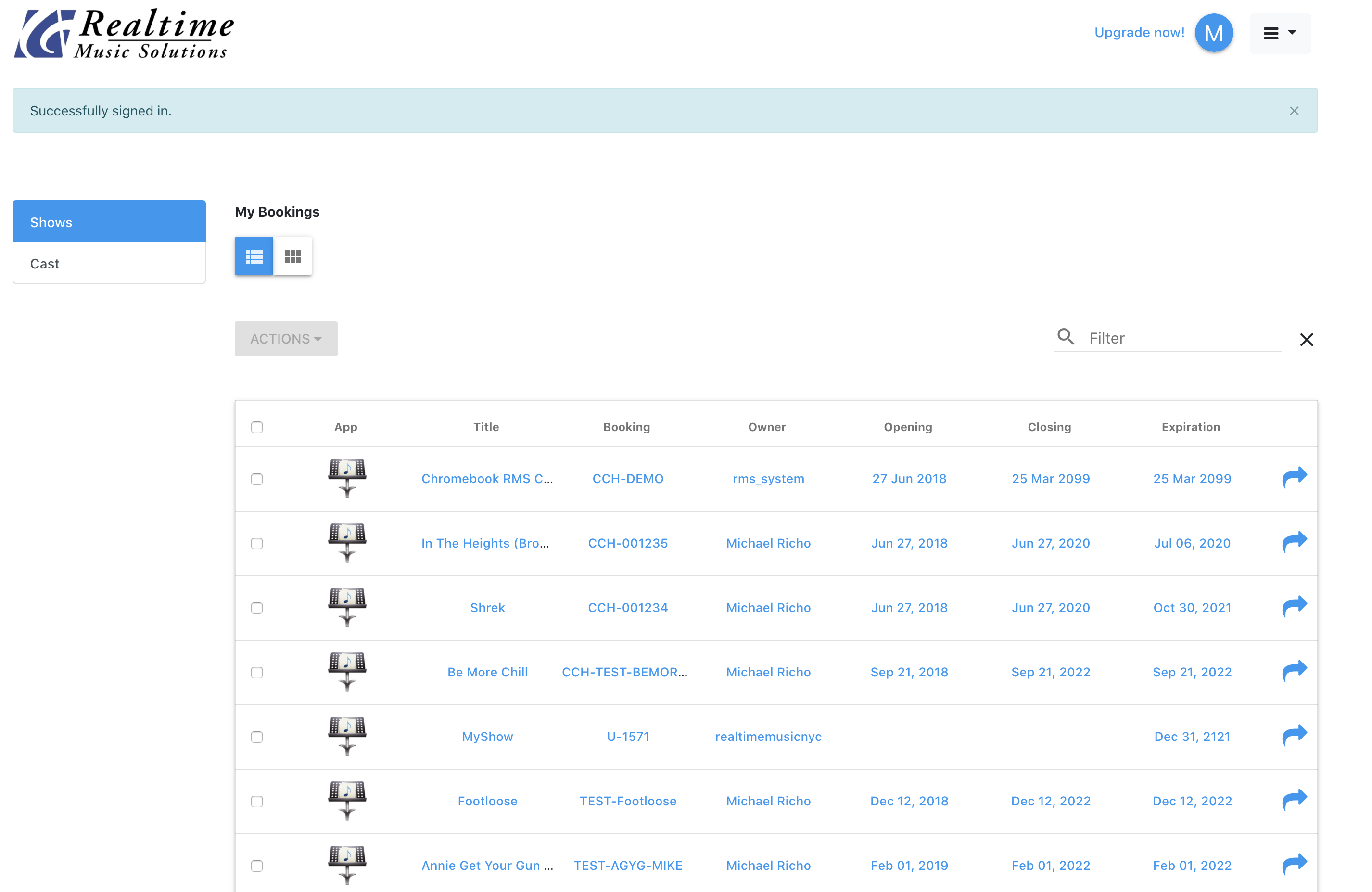Share the Footloose booking arrow
1372x892 pixels.
click(x=1294, y=801)
